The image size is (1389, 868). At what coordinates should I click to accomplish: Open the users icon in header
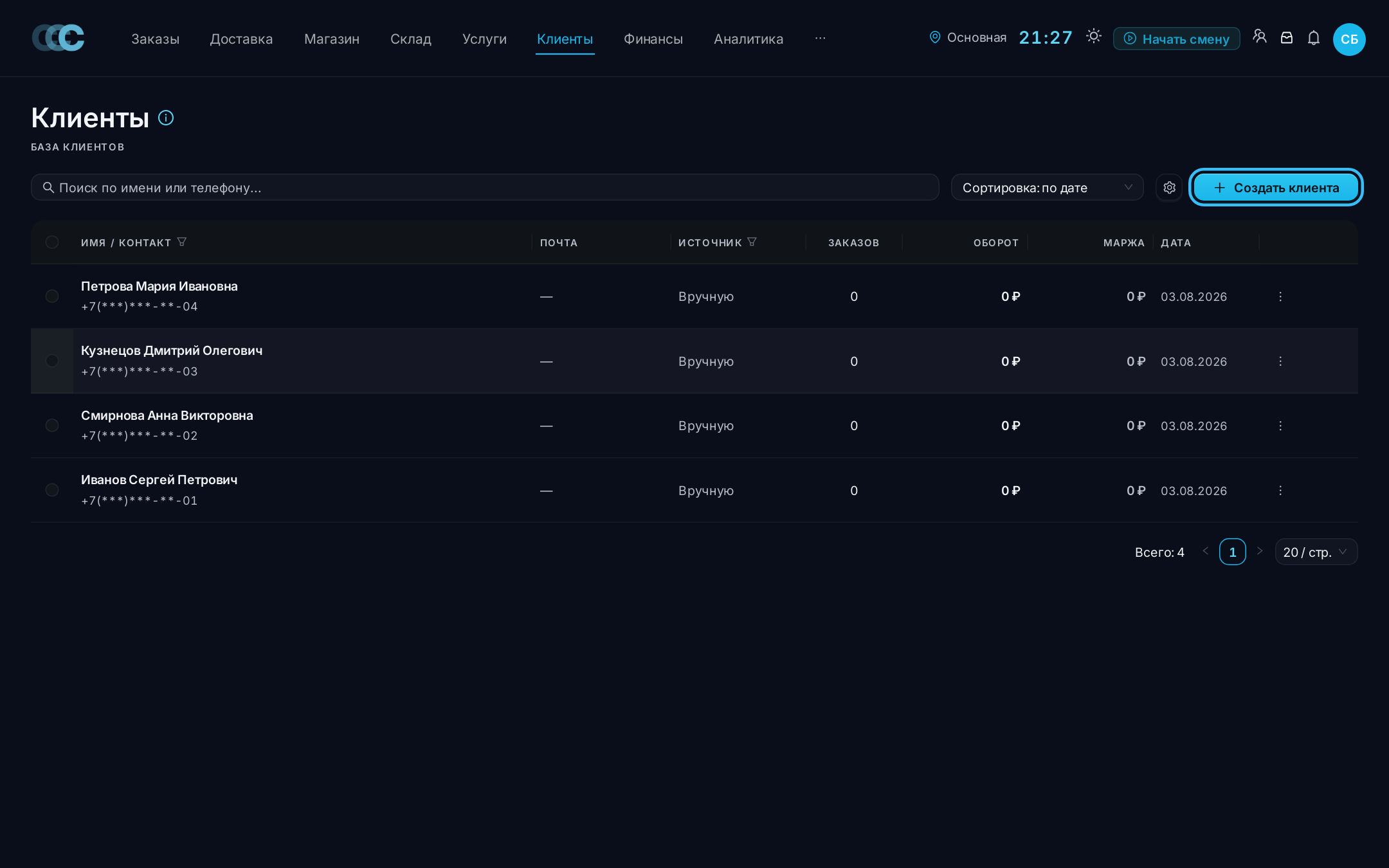pyautogui.click(x=1260, y=37)
